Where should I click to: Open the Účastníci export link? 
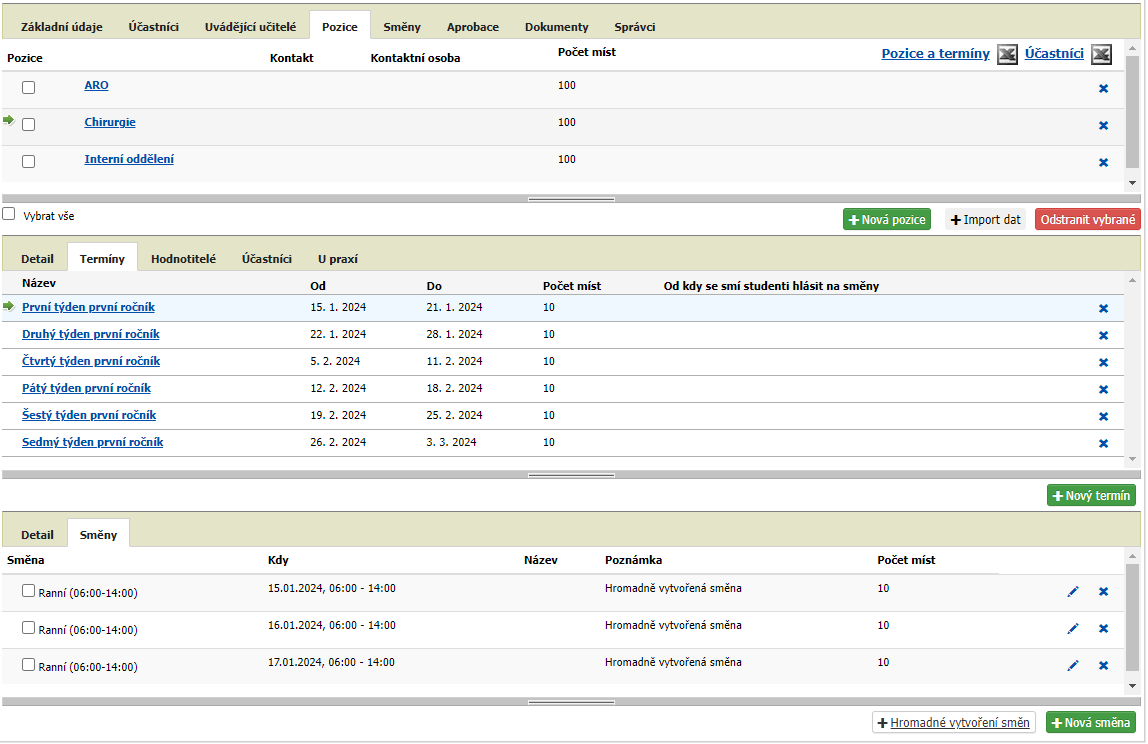(1054, 53)
